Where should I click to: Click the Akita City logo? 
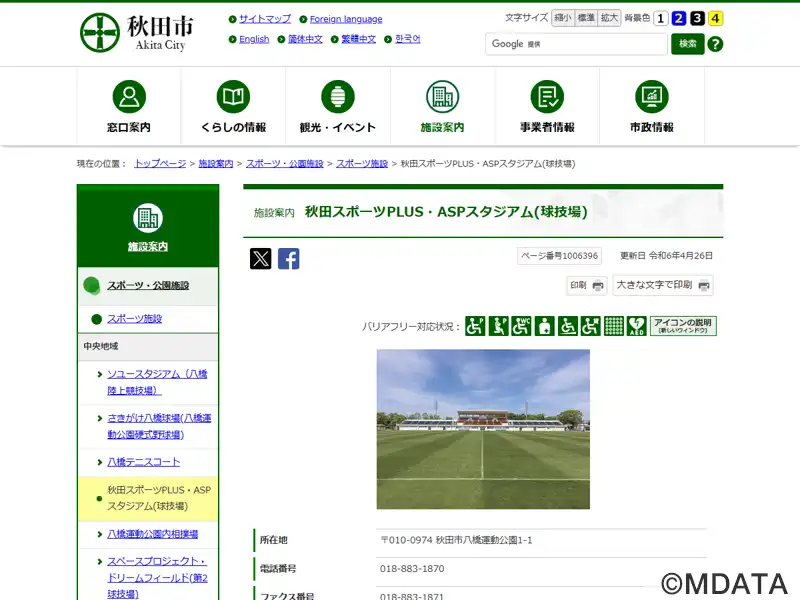click(137, 33)
